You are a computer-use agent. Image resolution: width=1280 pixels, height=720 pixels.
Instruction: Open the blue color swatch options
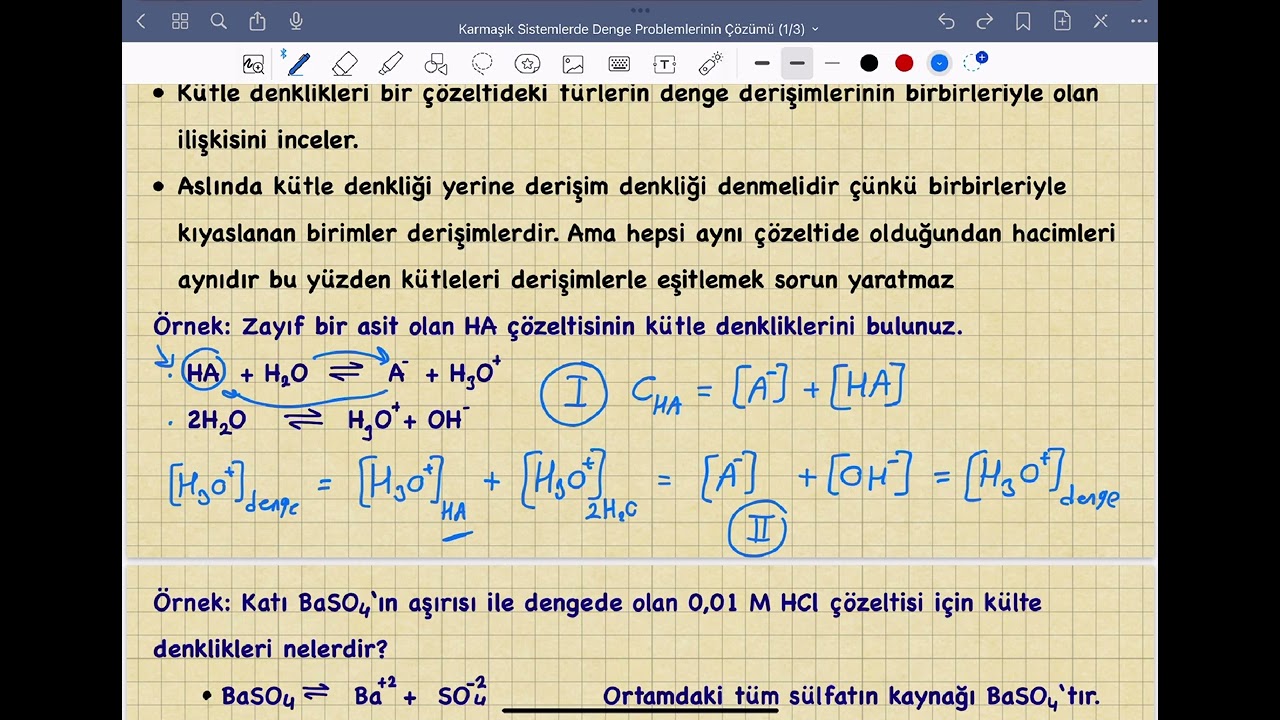pyautogui.click(x=939, y=63)
